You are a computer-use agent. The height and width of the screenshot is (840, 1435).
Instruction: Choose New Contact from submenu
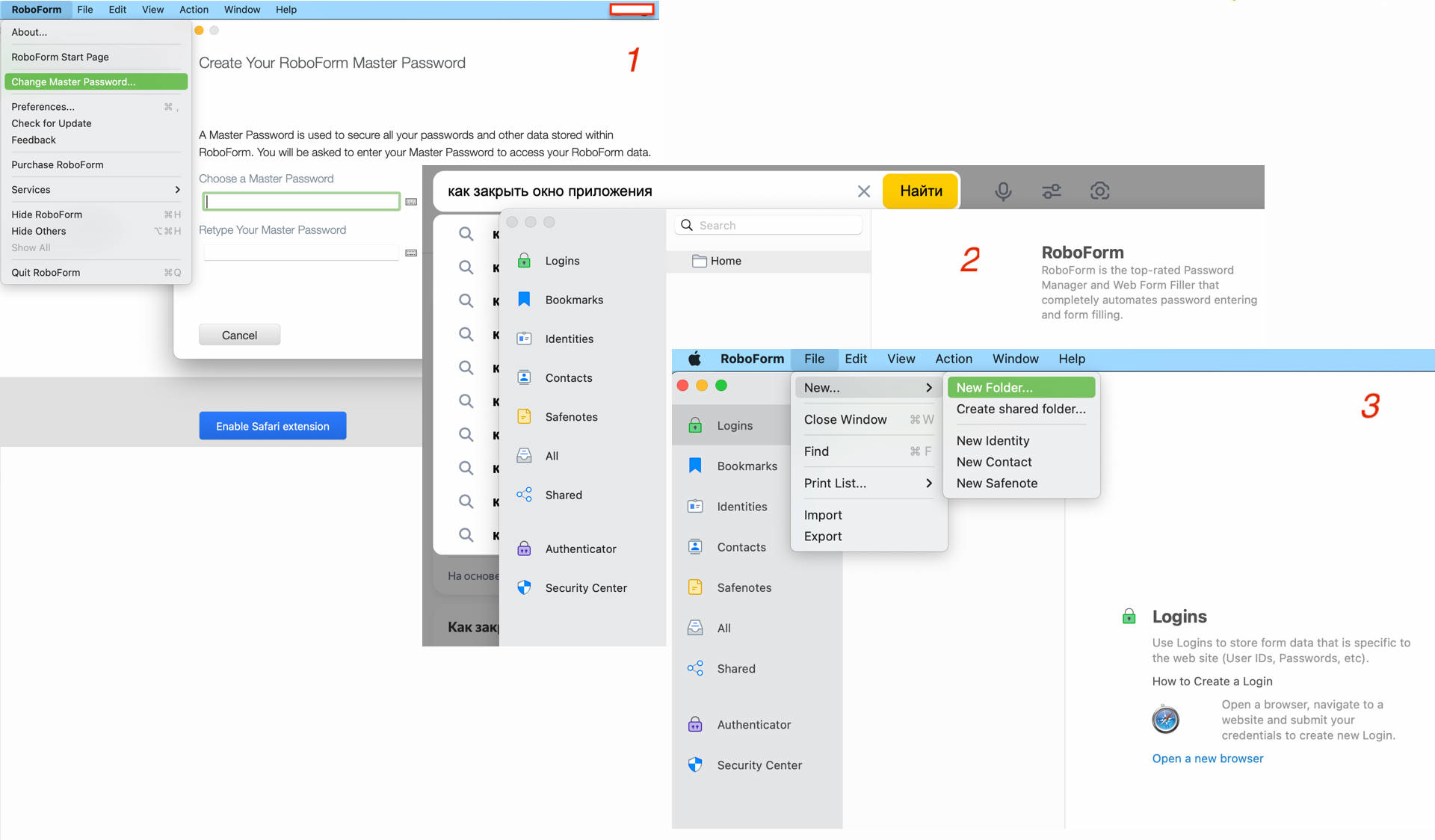(x=1021, y=463)
